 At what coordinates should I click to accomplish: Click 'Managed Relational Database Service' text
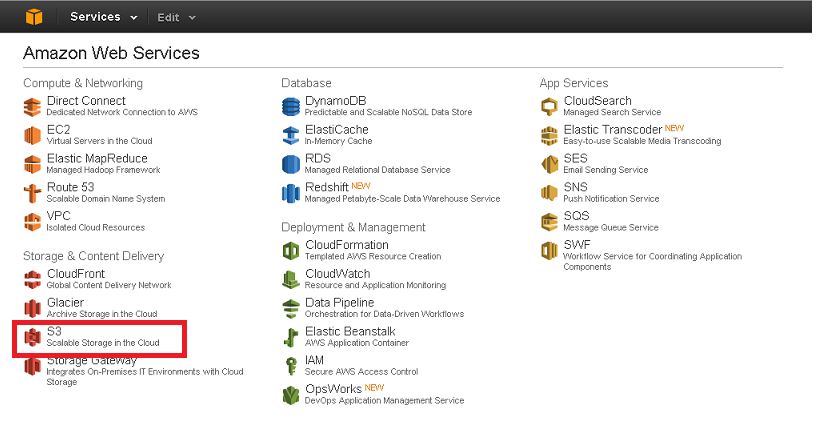[377, 169]
